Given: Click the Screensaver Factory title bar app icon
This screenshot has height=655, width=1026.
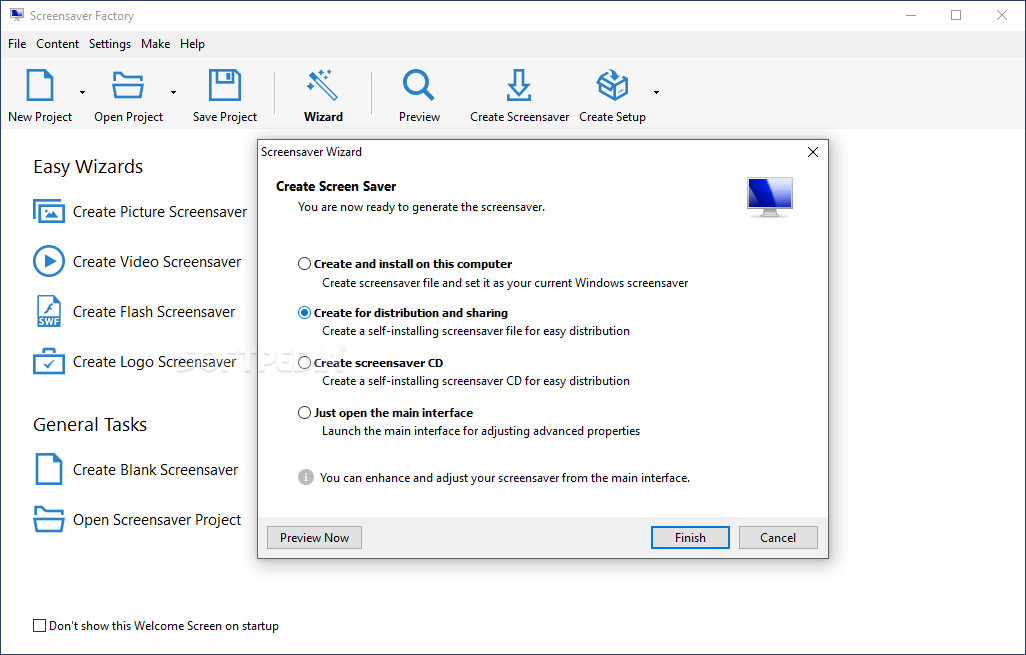Looking at the screenshot, I should click(17, 15).
